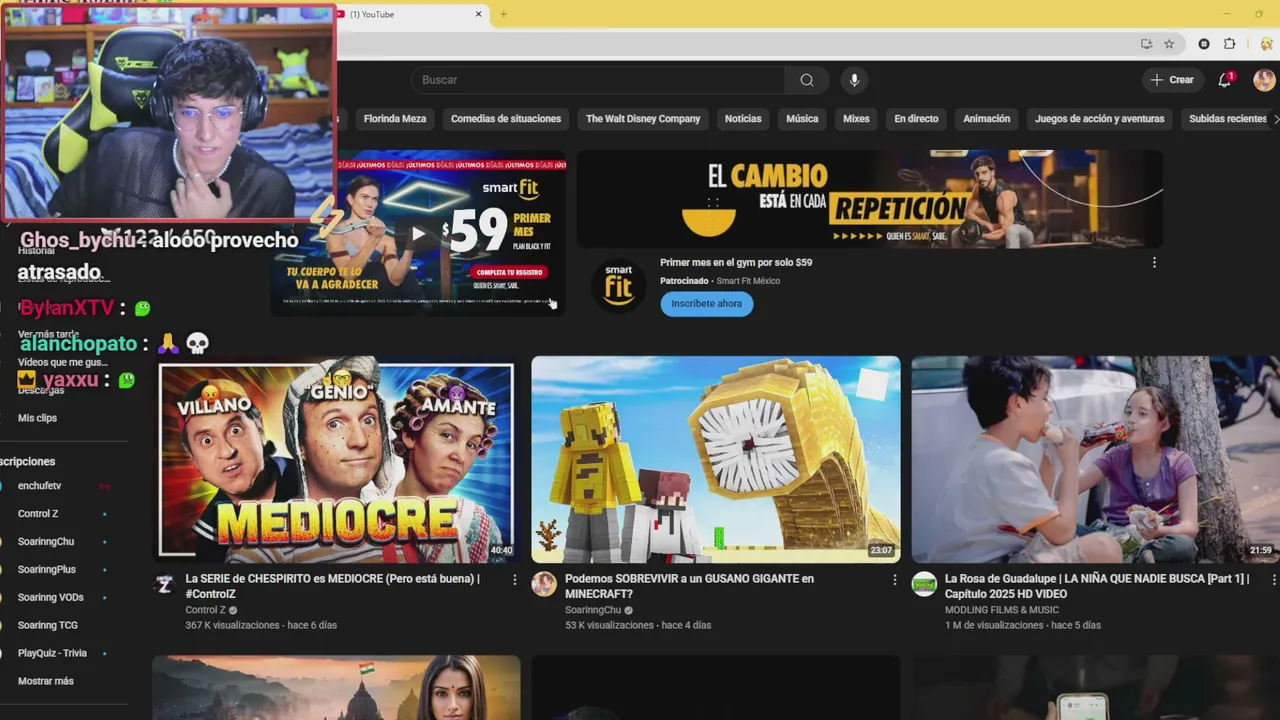Open Minecraft gusano gigante thumbnail
Screen dimensions: 1280x720
click(716, 460)
